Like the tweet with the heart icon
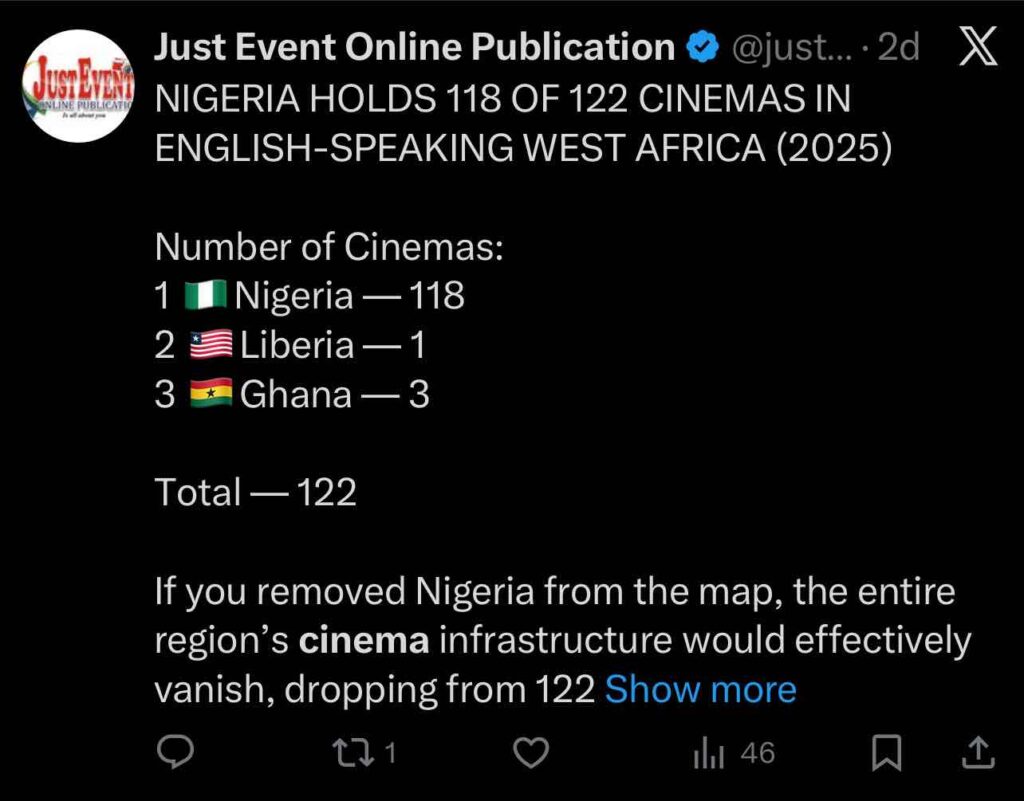The image size is (1024, 801). pyautogui.click(x=536, y=753)
